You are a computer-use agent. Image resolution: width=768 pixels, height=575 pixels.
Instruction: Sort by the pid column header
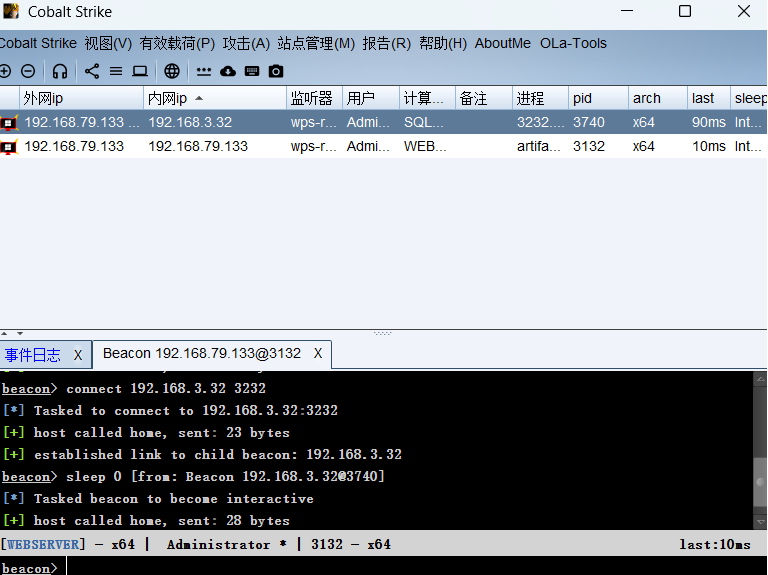[599, 98]
